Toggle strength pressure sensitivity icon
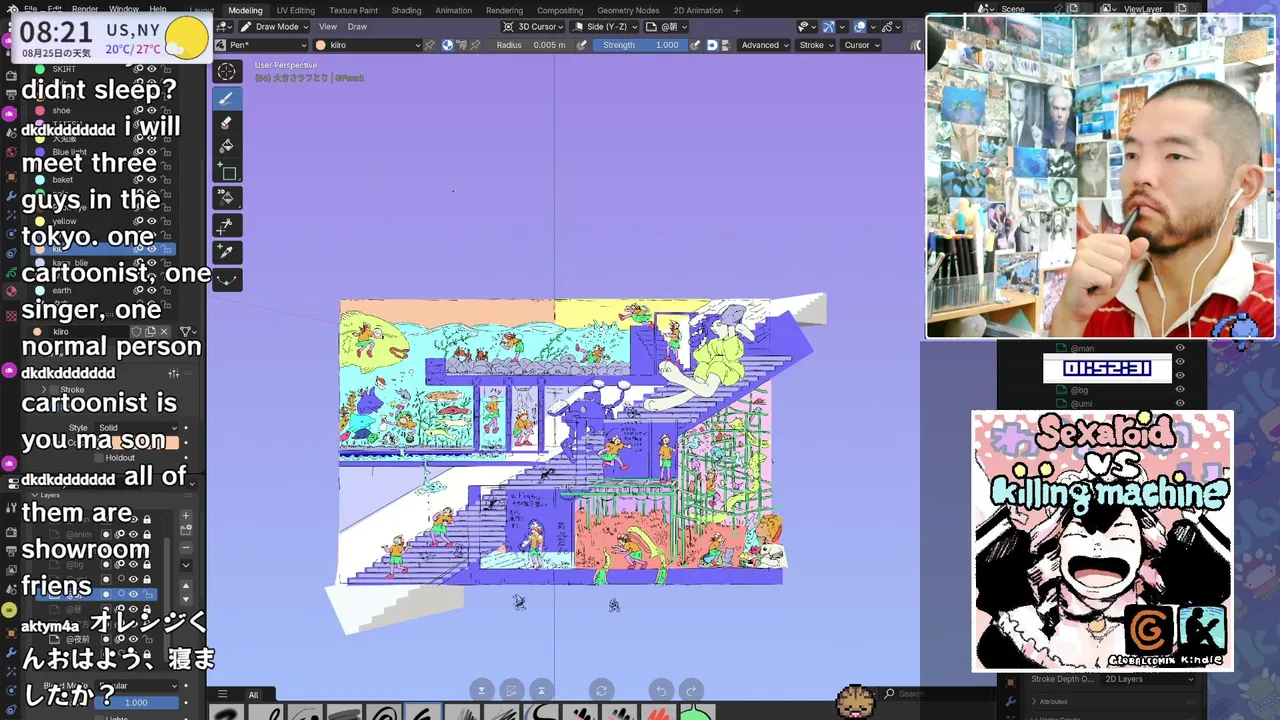1280x720 pixels. (x=696, y=45)
